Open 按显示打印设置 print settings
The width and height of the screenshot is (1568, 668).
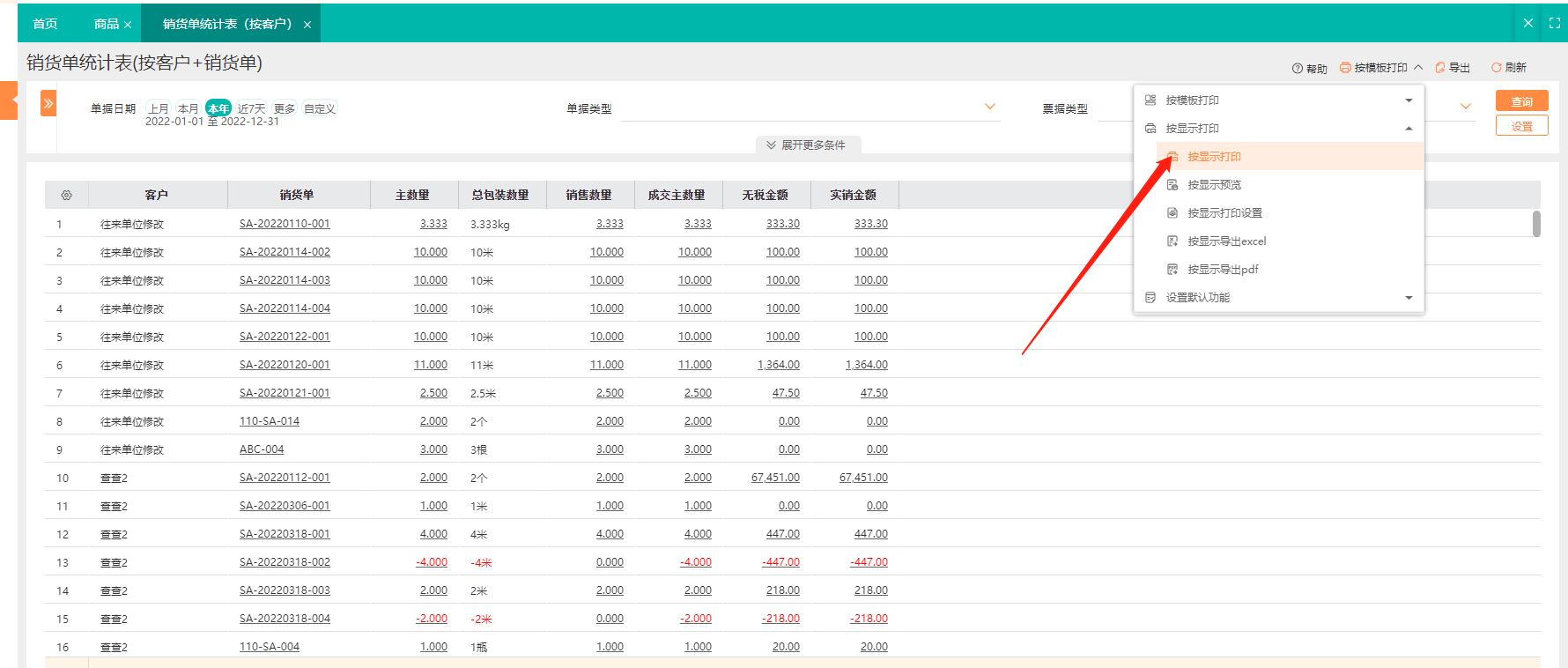[x=1224, y=213]
